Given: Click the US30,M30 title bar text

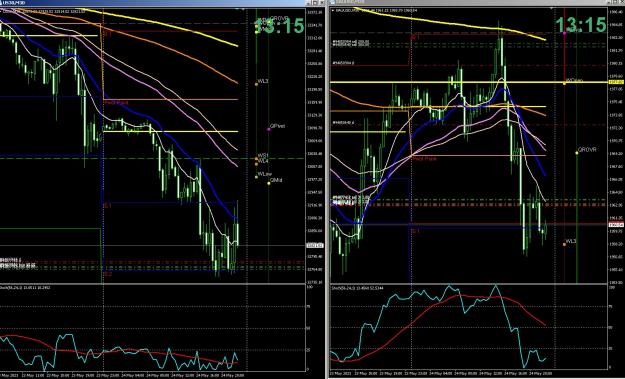Looking at the screenshot, I should (x=14, y=3).
